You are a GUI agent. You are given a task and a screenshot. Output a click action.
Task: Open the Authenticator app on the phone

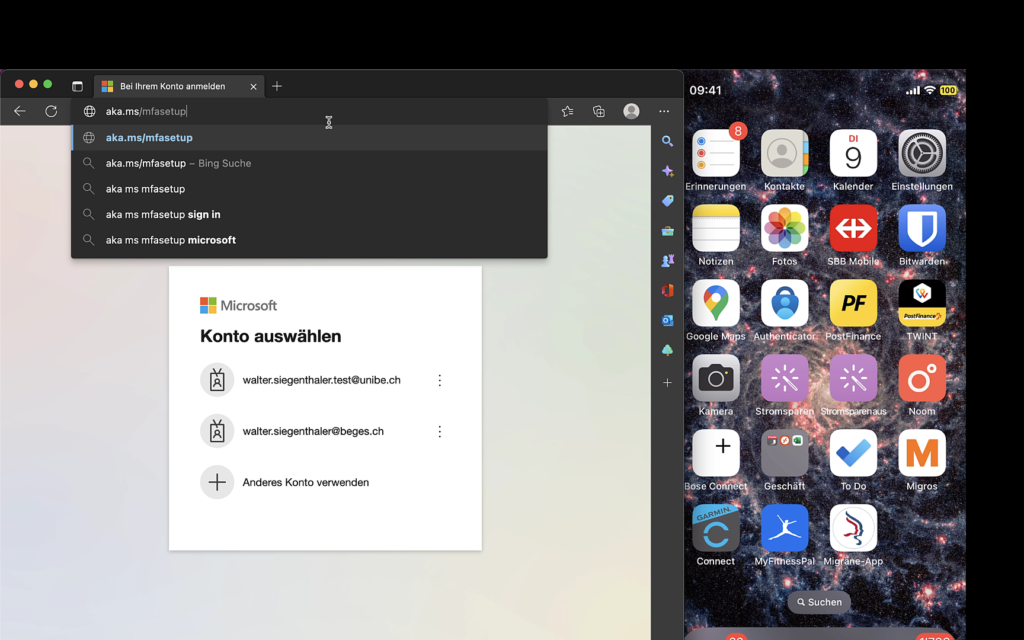click(784, 303)
